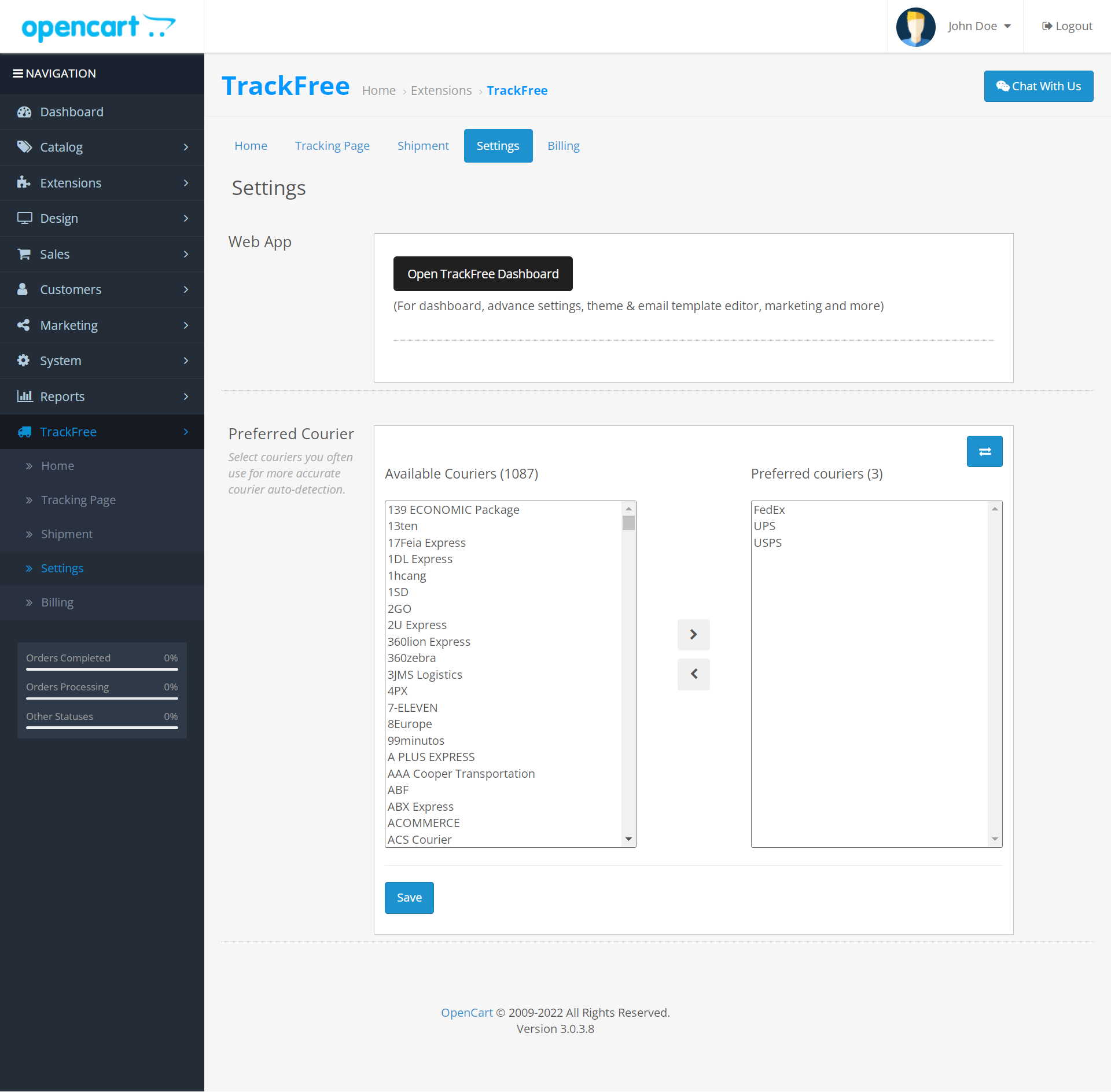Click Preferred couriers scrollbar down arrow

995,840
